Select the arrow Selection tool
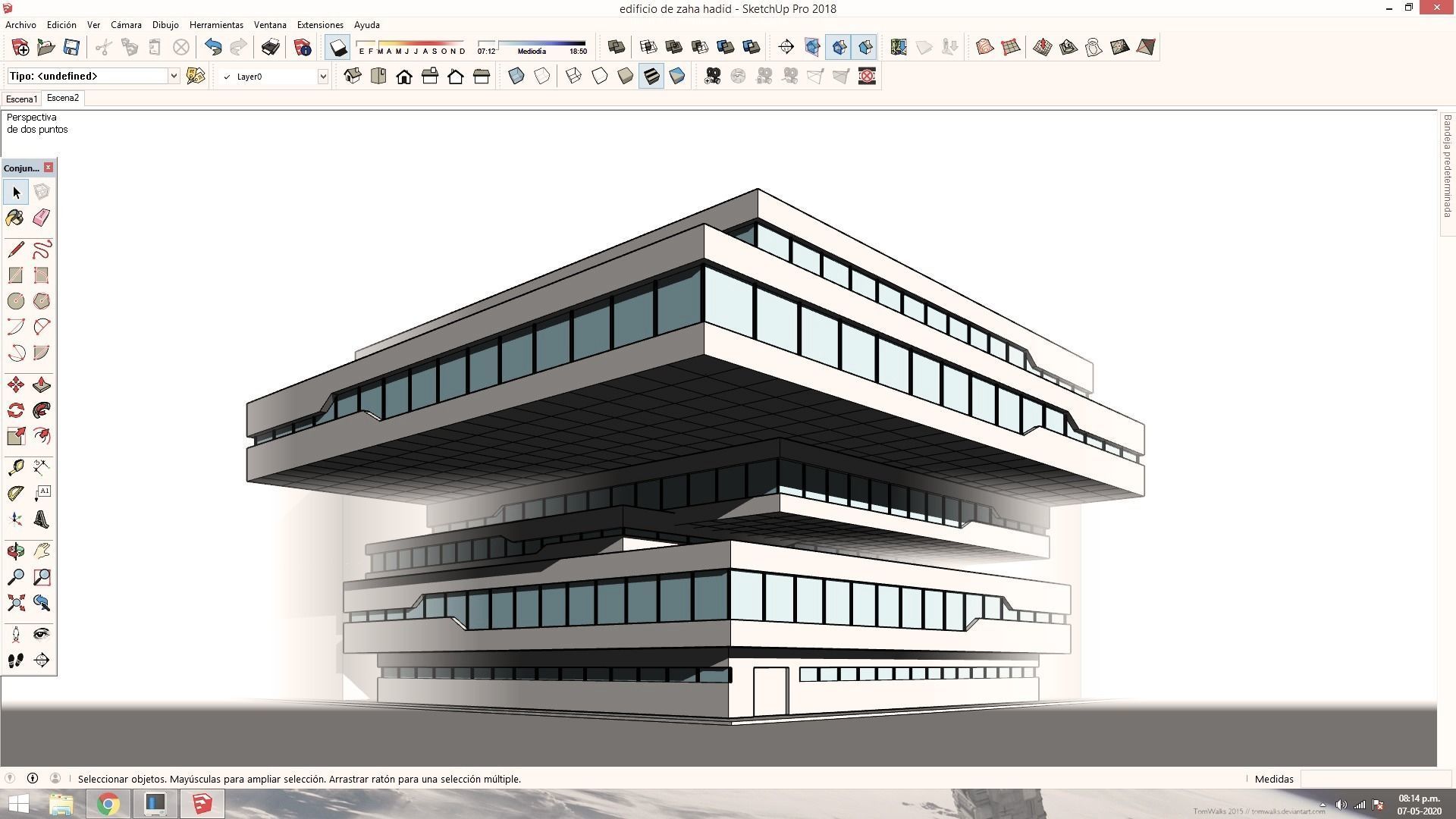 tap(16, 193)
